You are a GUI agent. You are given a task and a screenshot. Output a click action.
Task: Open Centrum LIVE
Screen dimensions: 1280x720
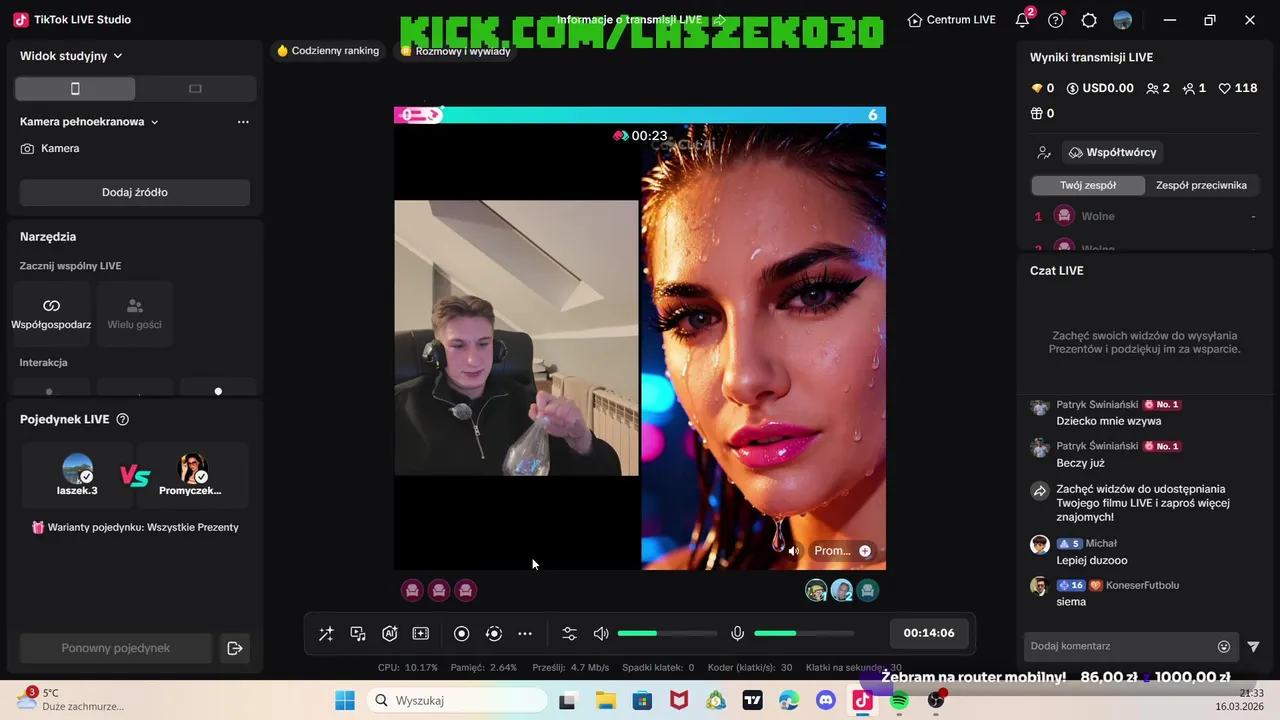(x=951, y=20)
